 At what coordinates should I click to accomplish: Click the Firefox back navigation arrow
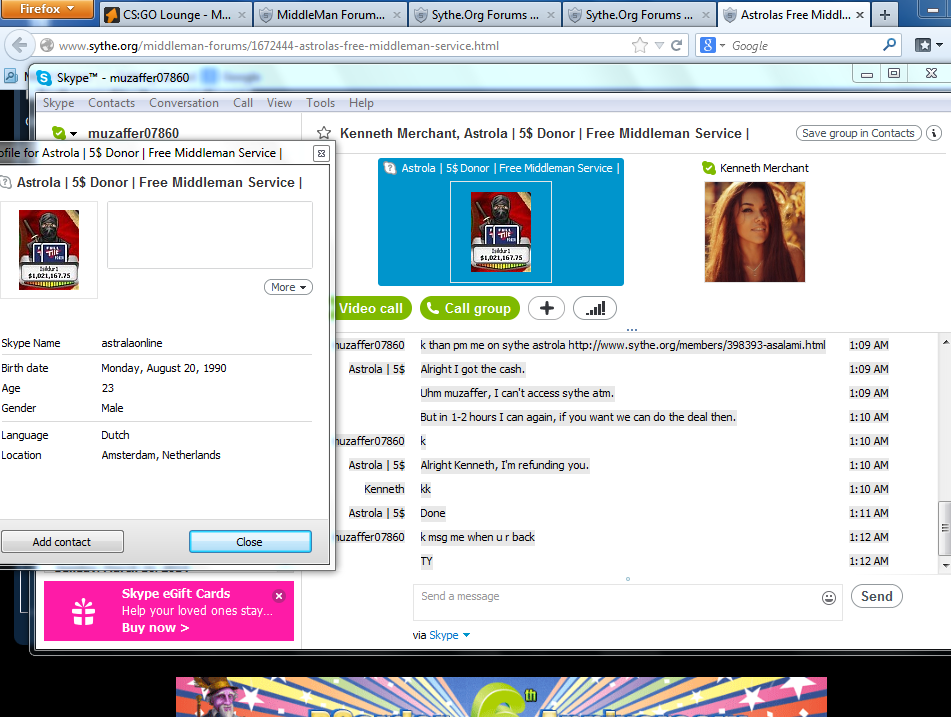(20, 45)
